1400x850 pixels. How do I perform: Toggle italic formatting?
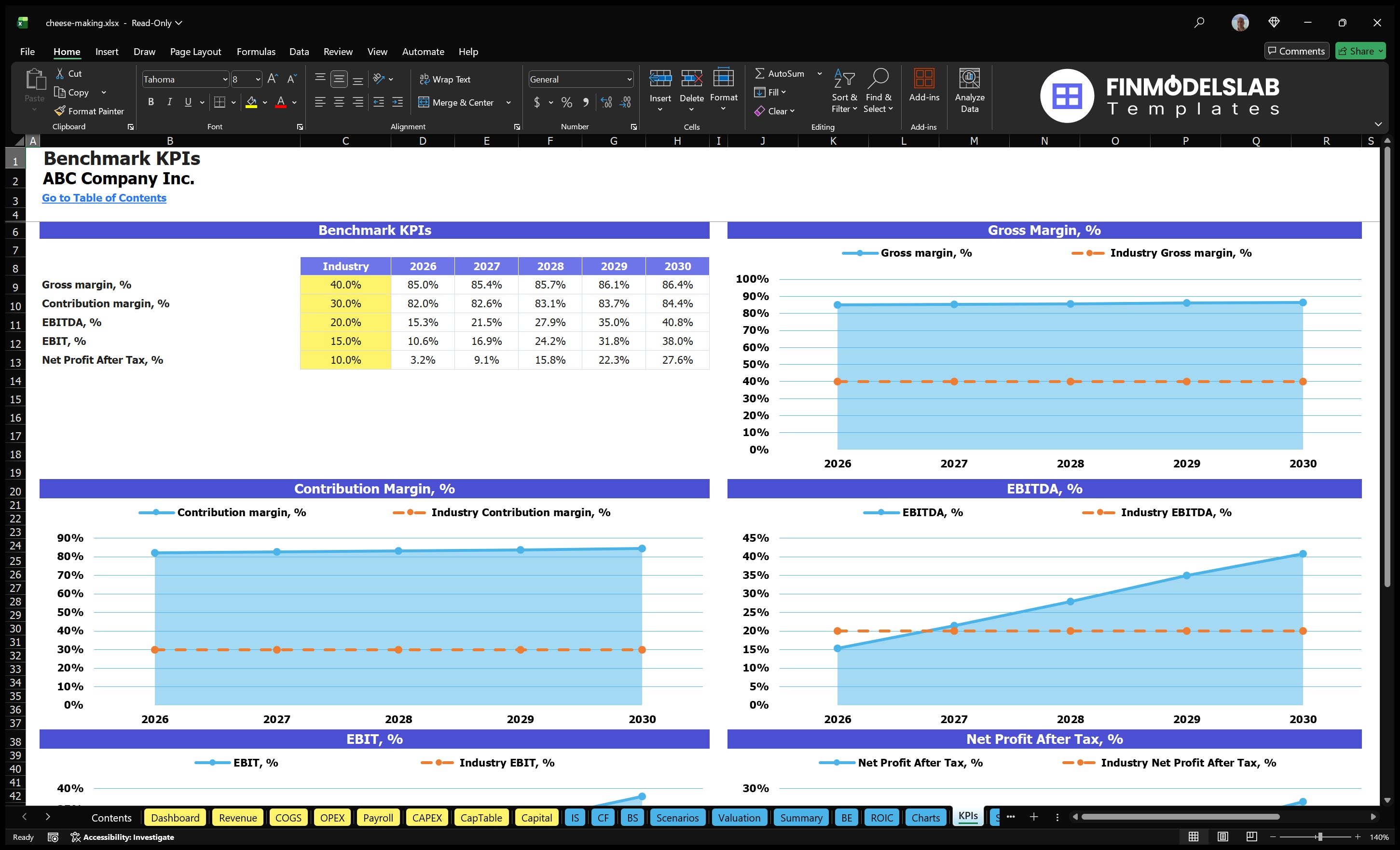tap(169, 102)
